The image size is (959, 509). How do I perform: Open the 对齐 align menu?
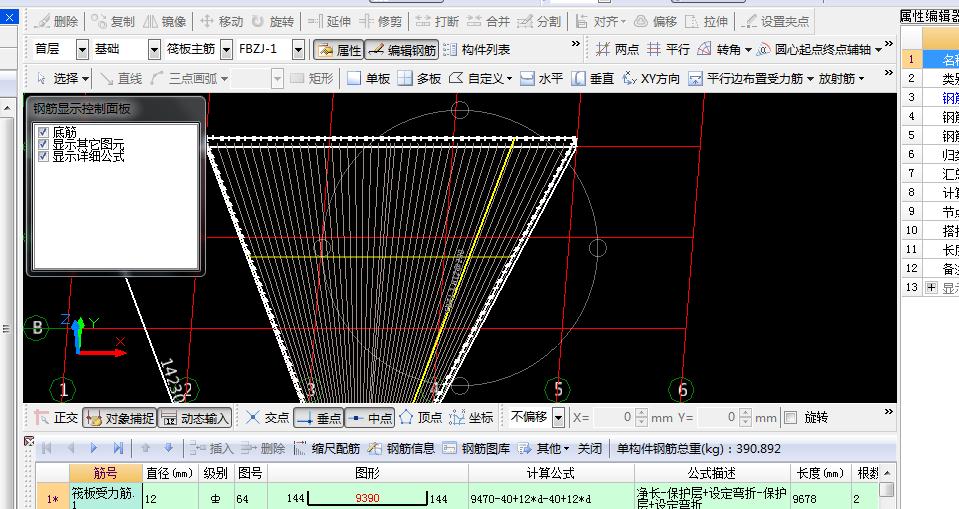[601, 21]
